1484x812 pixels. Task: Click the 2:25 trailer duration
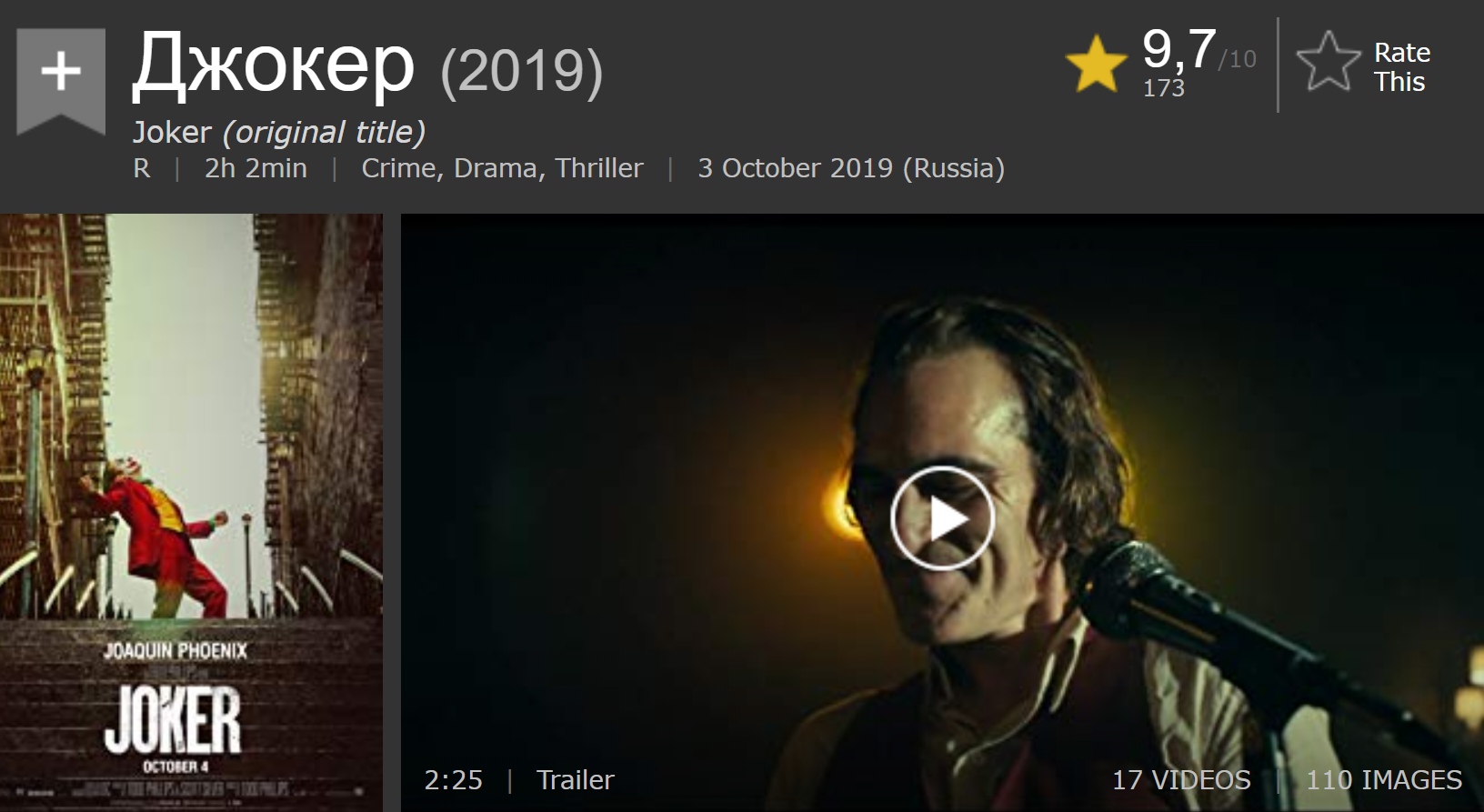453,780
